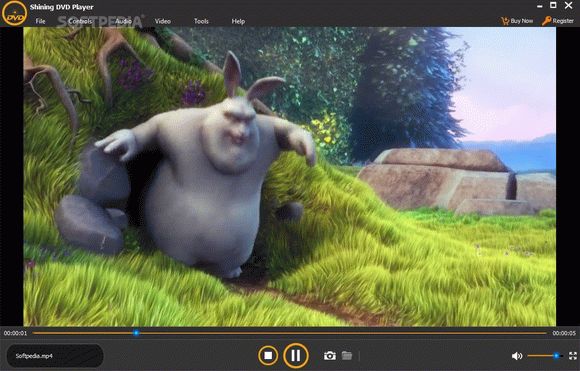Mute audio with the speaker icon
Image resolution: width=580 pixels, height=371 pixels.
(x=517, y=356)
